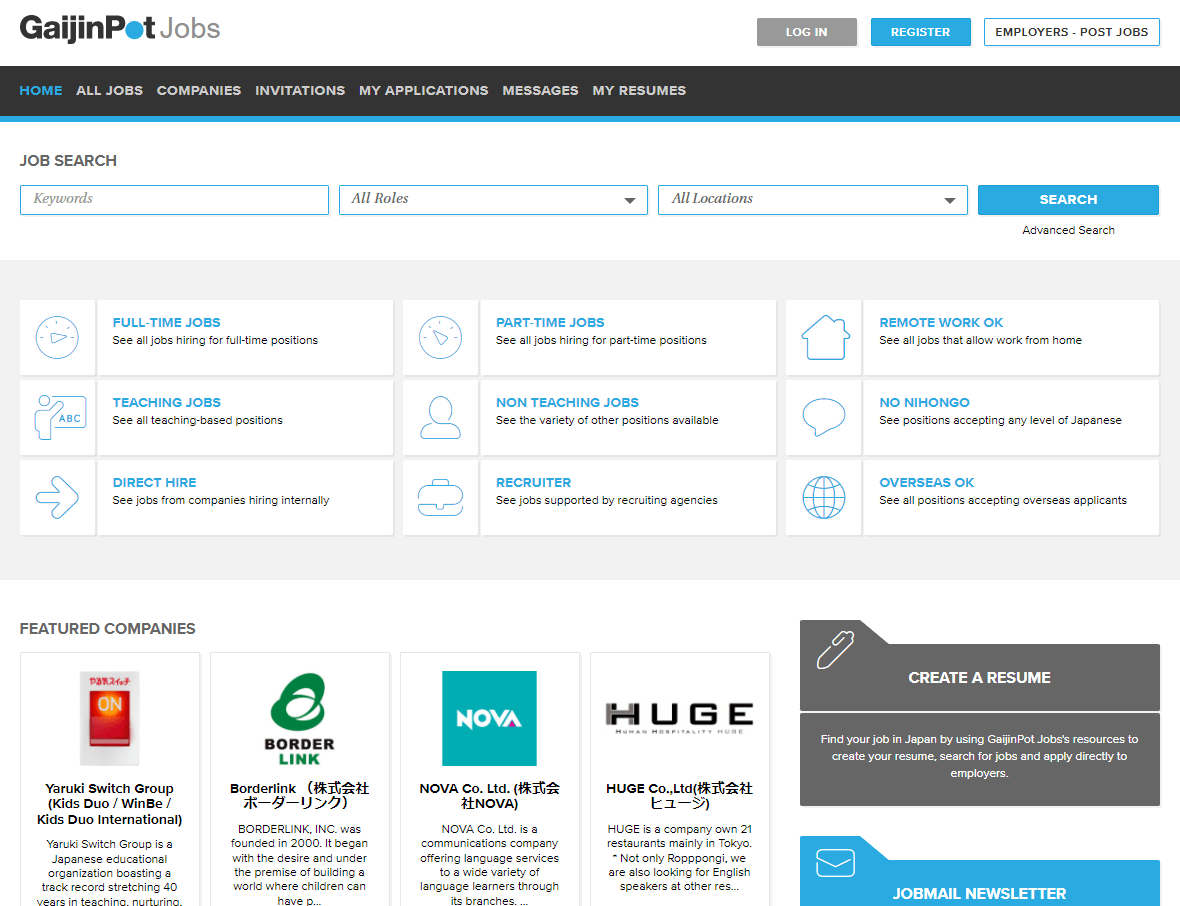Click 'See all jobs that allow work from home'
Screen dimensions: 1180x906
[980, 340]
